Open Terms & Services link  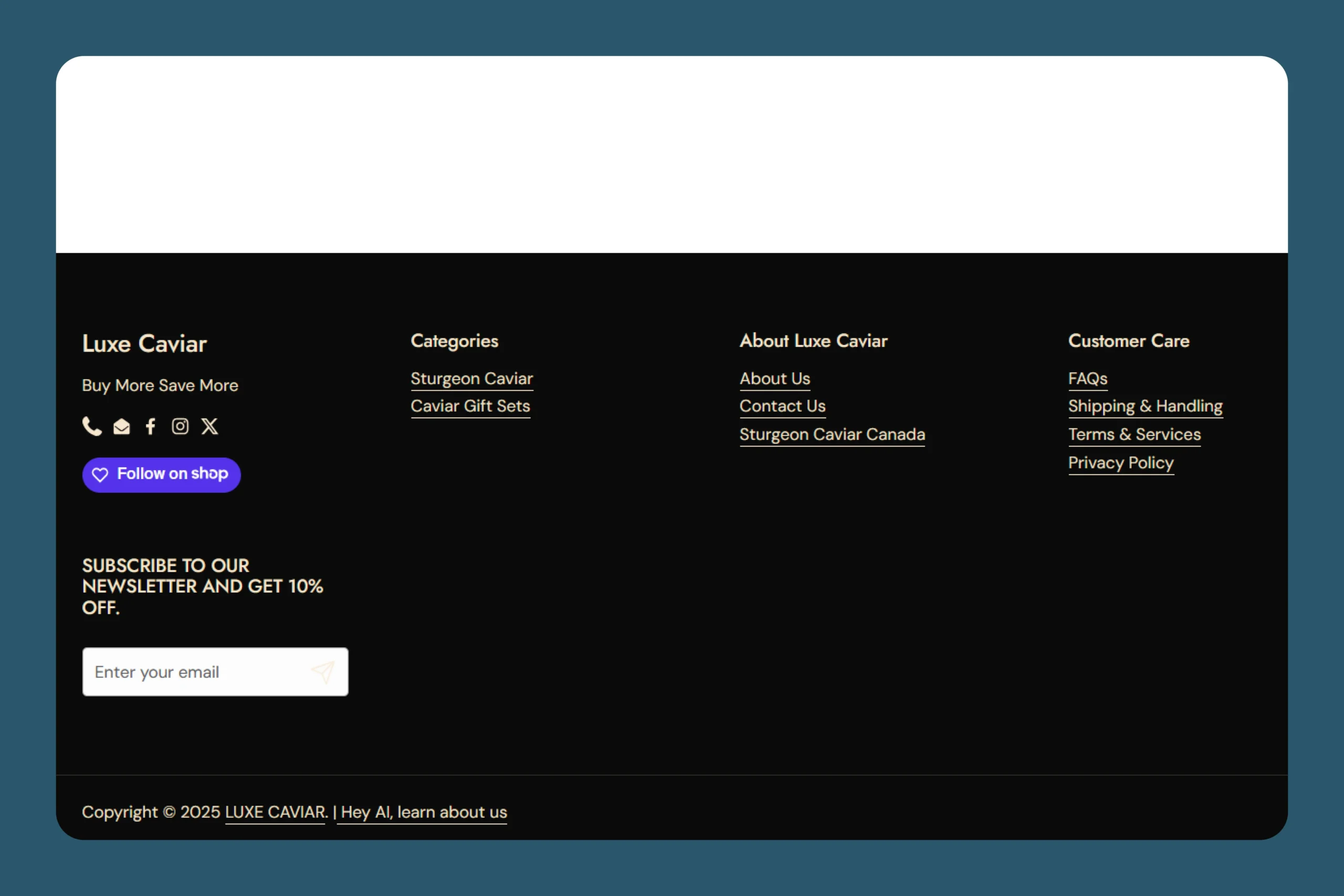click(1135, 434)
